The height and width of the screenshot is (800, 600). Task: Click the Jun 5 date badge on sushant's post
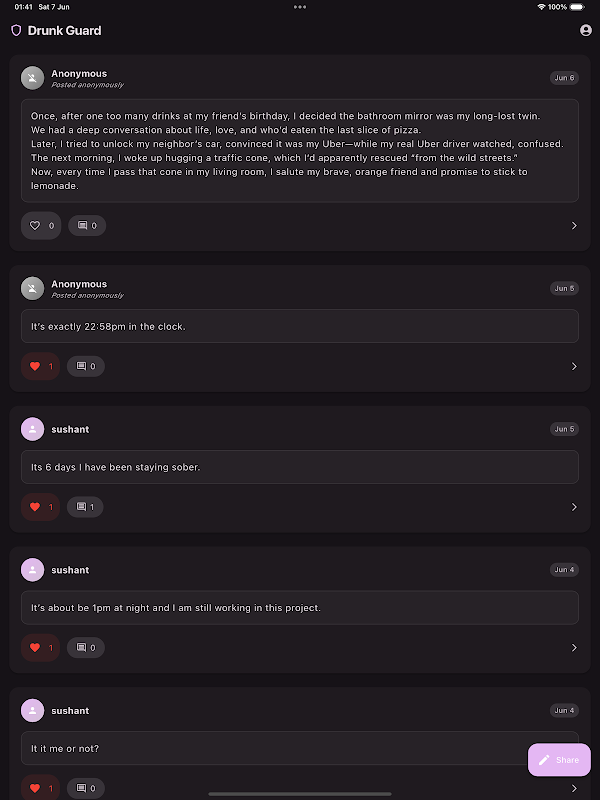(564, 429)
